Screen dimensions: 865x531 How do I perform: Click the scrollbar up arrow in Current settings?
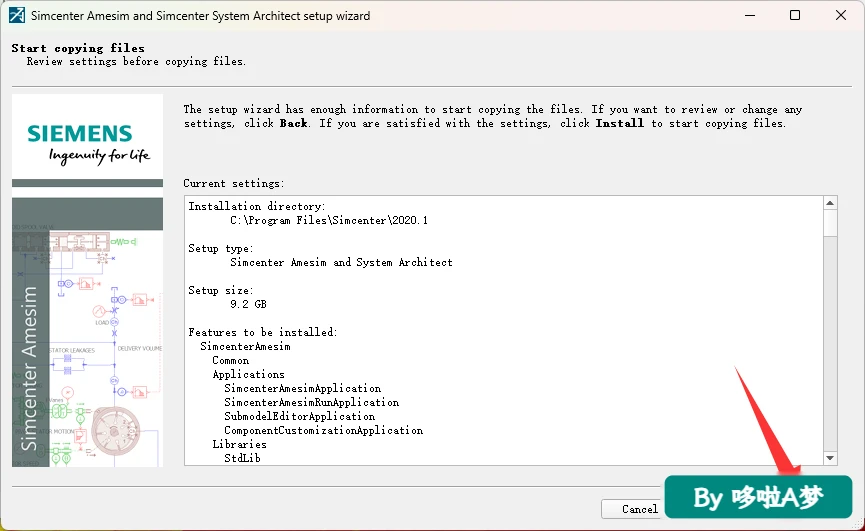tap(830, 203)
